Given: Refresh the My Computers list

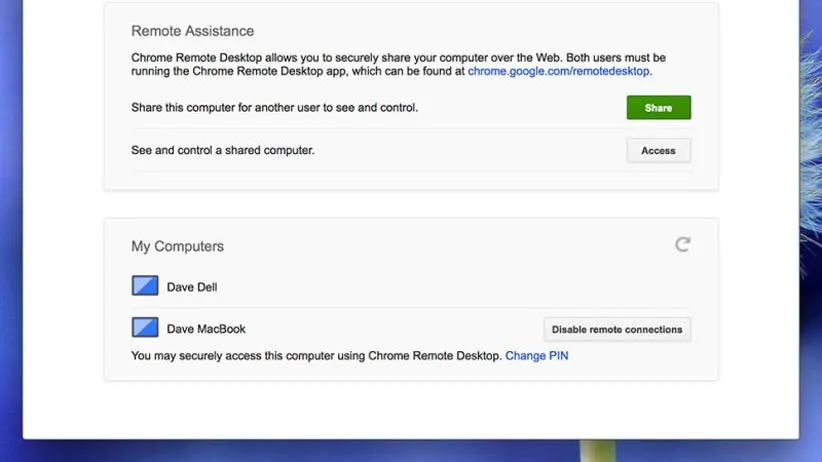Looking at the screenshot, I should click(x=682, y=244).
